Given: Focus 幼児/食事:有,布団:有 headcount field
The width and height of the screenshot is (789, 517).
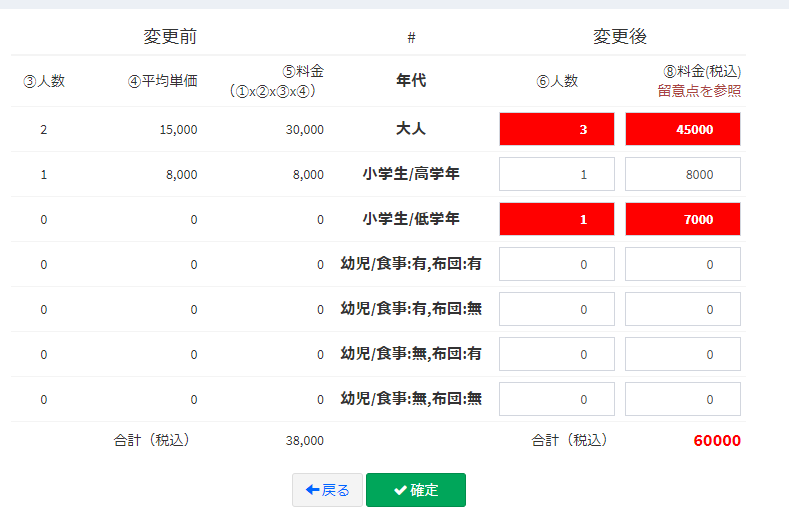Looking at the screenshot, I should click(x=557, y=264).
